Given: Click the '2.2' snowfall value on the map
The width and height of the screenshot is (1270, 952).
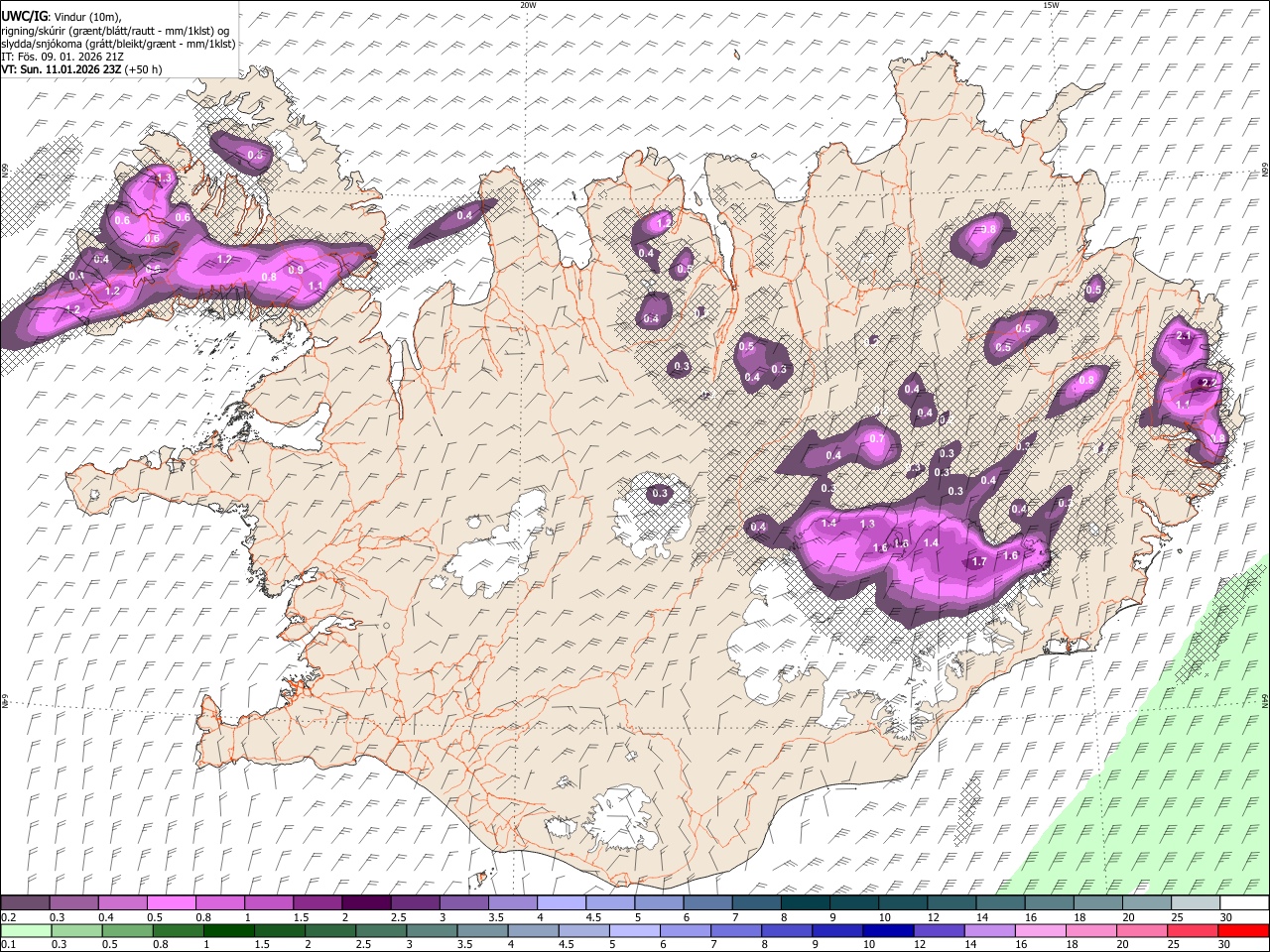Looking at the screenshot, I should click(x=1208, y=383).
